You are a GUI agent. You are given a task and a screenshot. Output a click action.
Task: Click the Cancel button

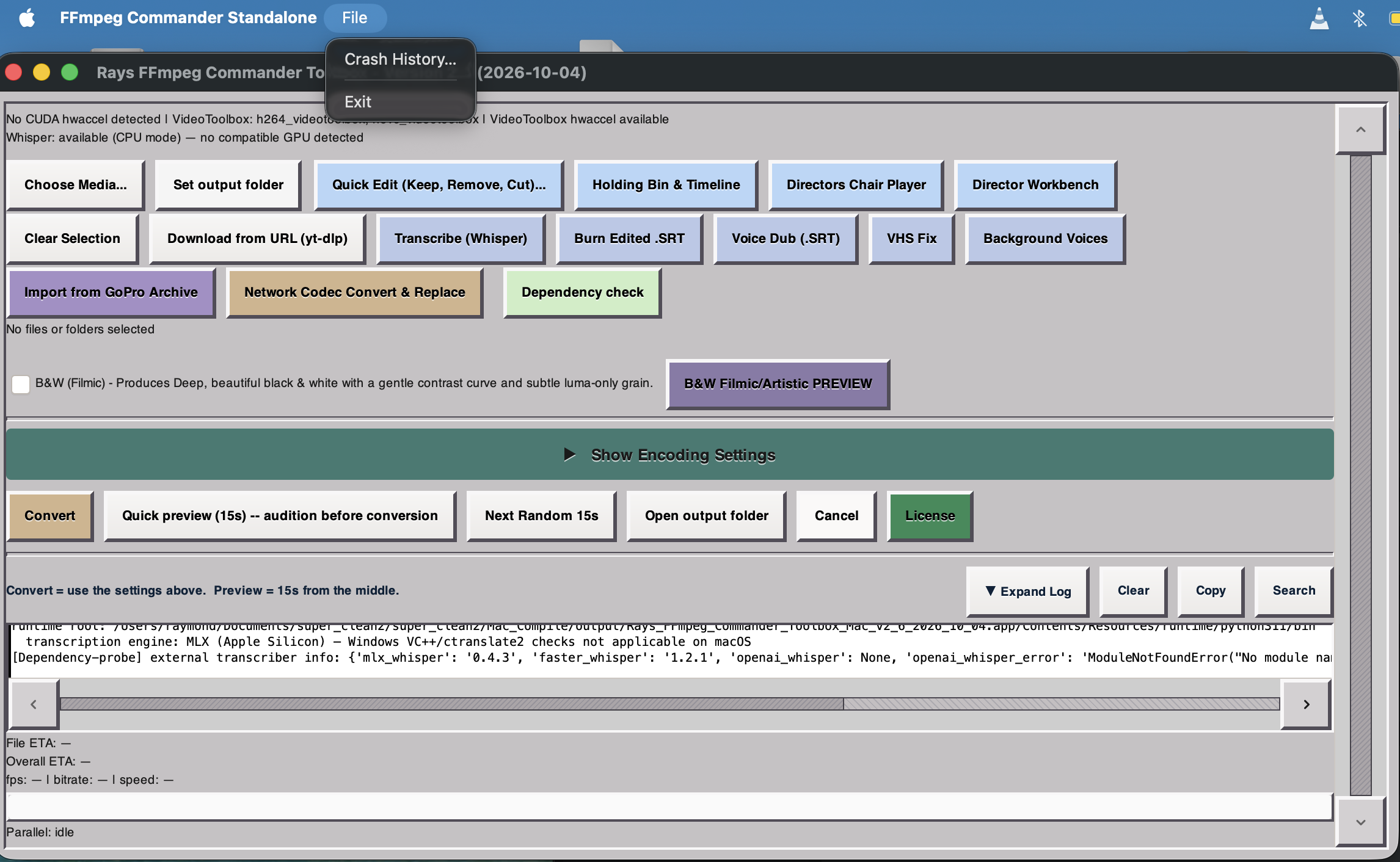click(837, 516)
